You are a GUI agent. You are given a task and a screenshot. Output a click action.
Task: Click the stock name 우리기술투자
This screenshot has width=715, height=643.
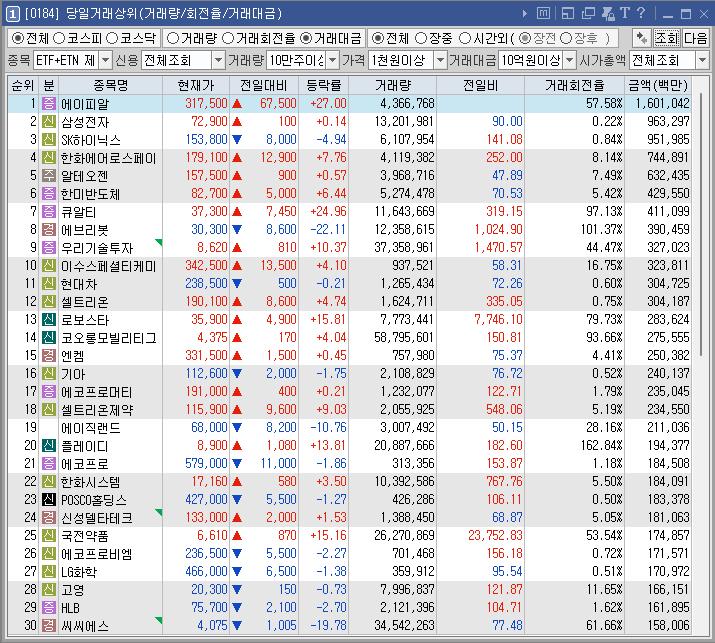point(97,248)
